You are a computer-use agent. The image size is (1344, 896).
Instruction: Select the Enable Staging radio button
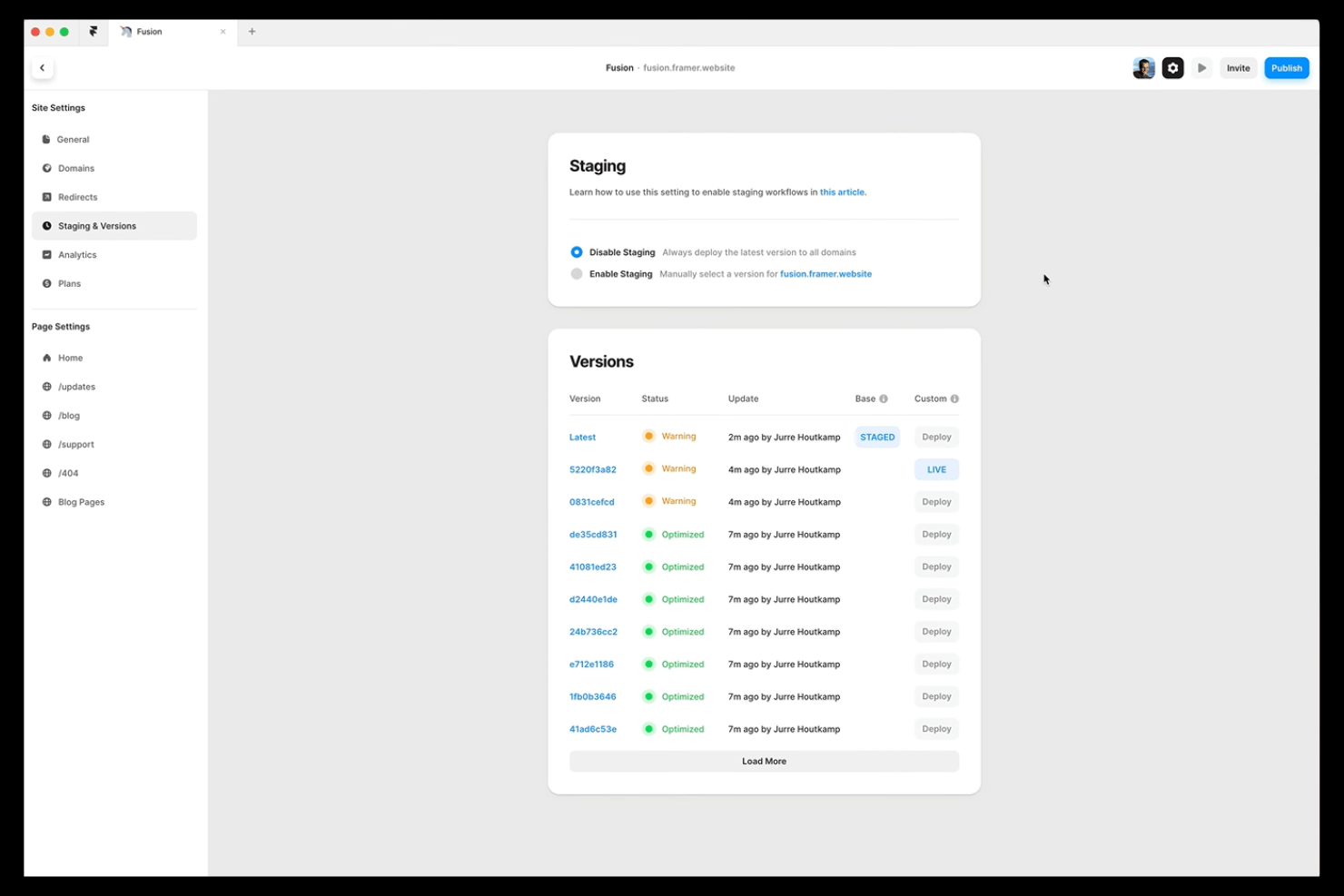[x=577, y=274]
